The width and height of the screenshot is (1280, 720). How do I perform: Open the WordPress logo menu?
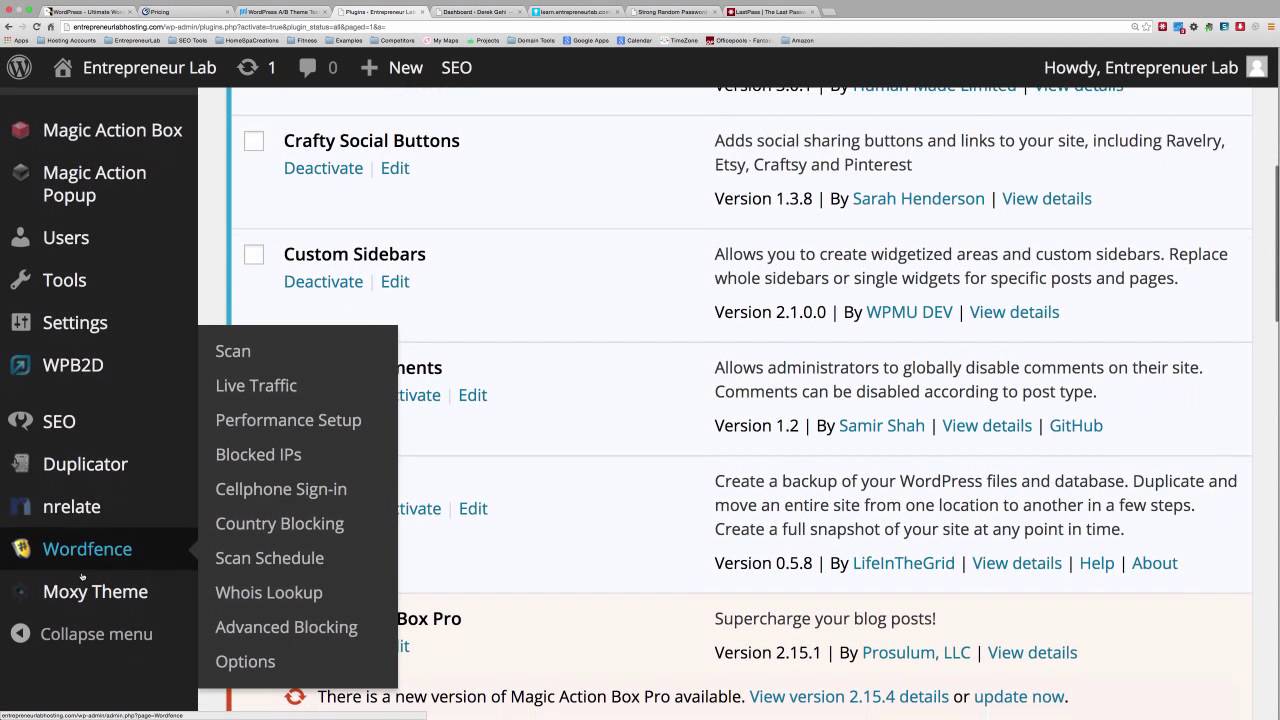19,67
